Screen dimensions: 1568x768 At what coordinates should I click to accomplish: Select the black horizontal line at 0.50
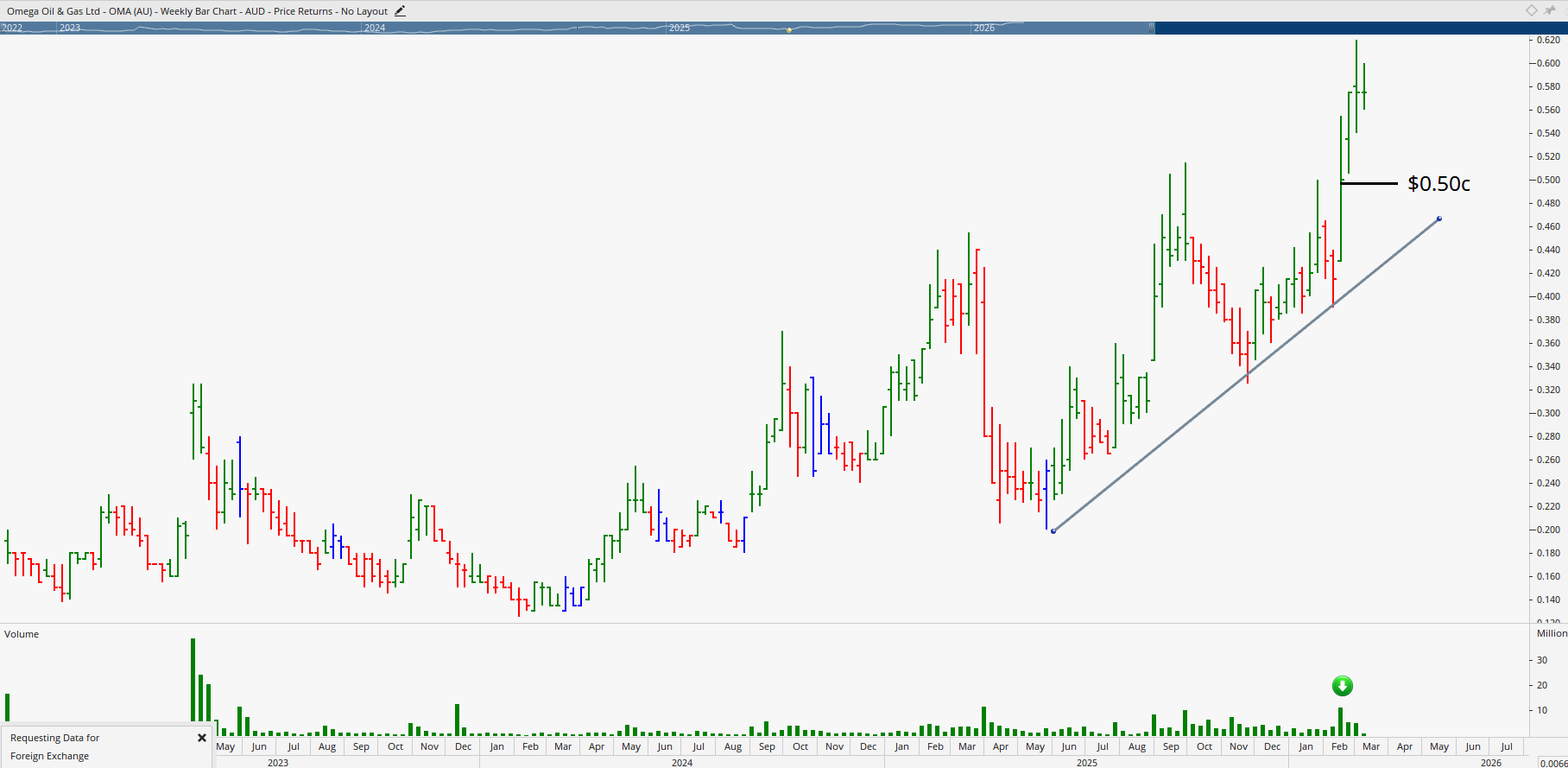point(1369,183)
